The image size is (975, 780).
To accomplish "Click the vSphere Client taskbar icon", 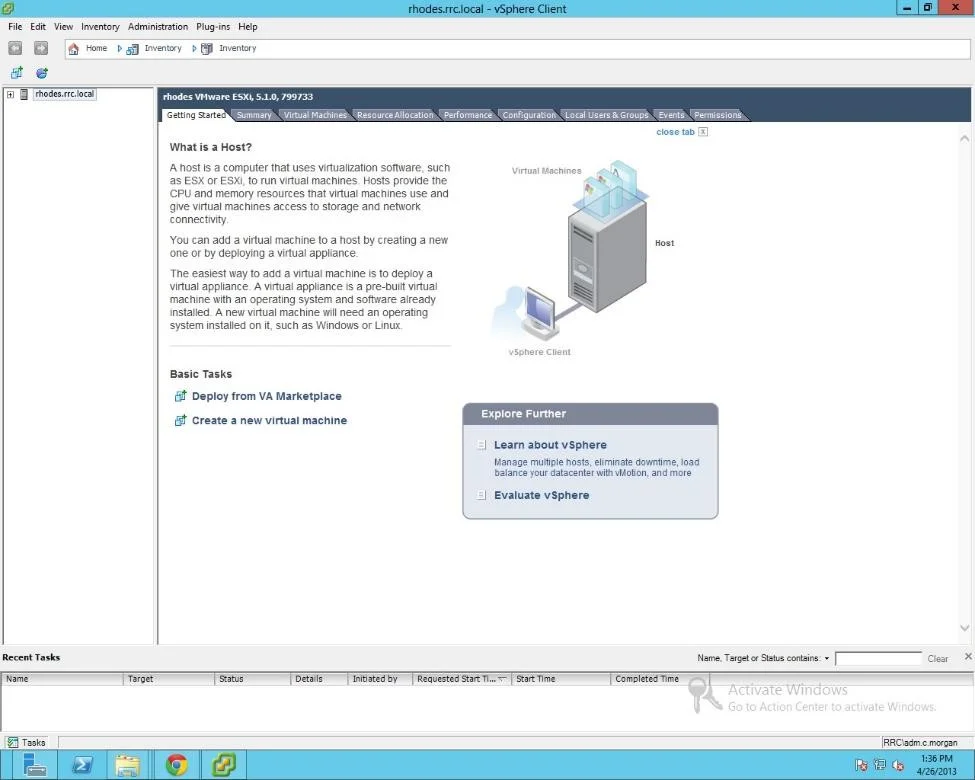I will (223, 764).
